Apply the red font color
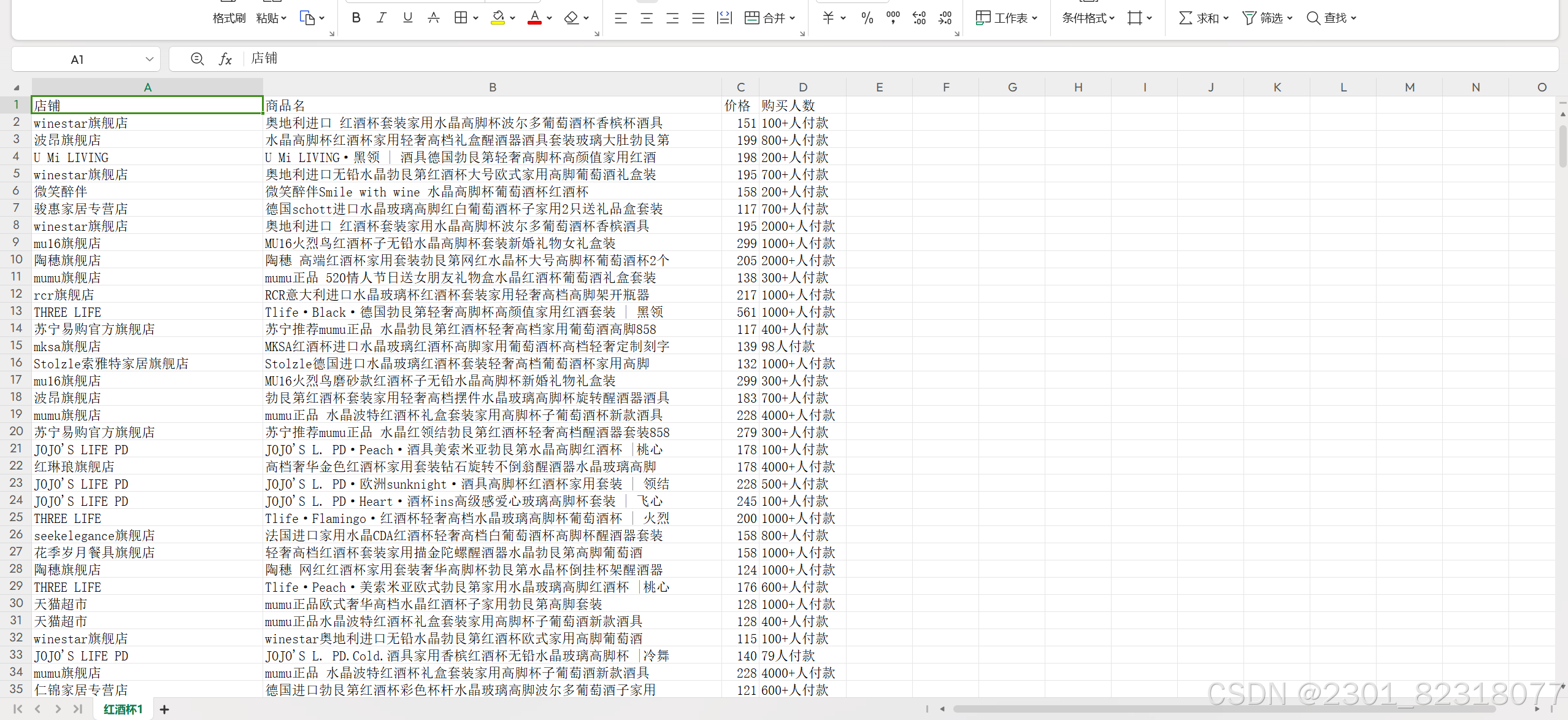Screen dimensions: 1568x720 coord(535,18)
